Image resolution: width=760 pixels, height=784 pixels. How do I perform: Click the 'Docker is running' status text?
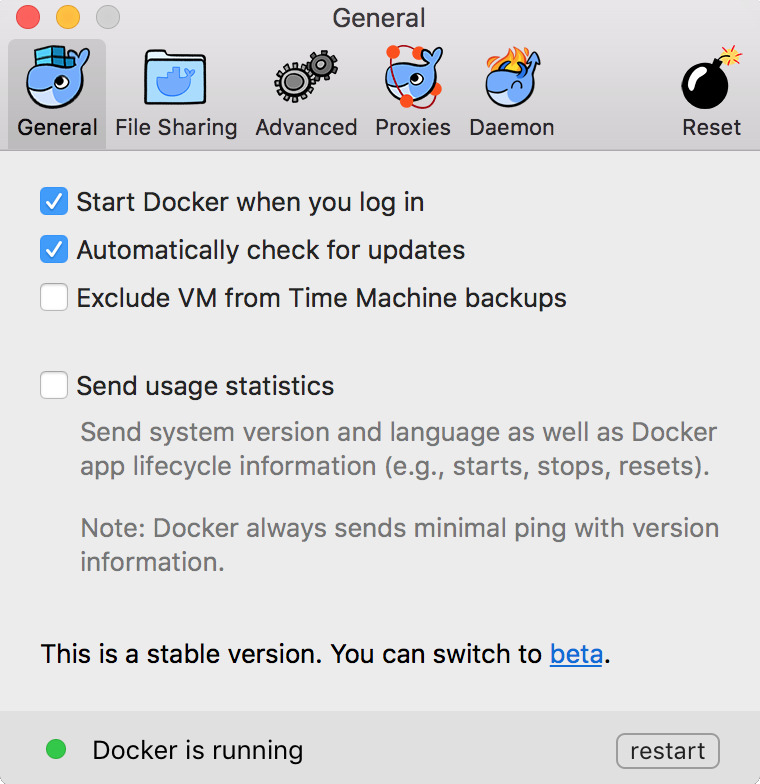point(198,750)
